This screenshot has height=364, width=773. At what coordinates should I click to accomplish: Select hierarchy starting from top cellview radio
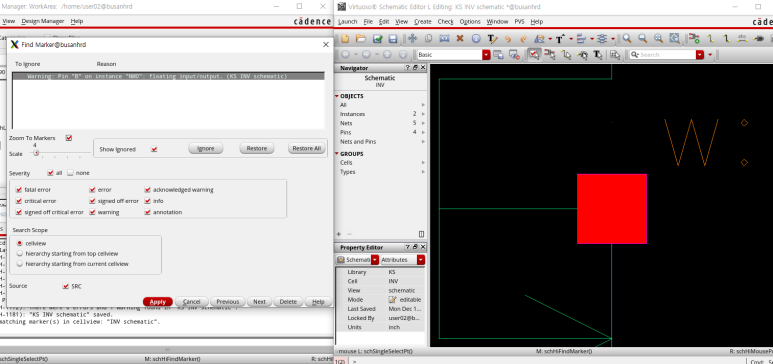click(20, 254)
